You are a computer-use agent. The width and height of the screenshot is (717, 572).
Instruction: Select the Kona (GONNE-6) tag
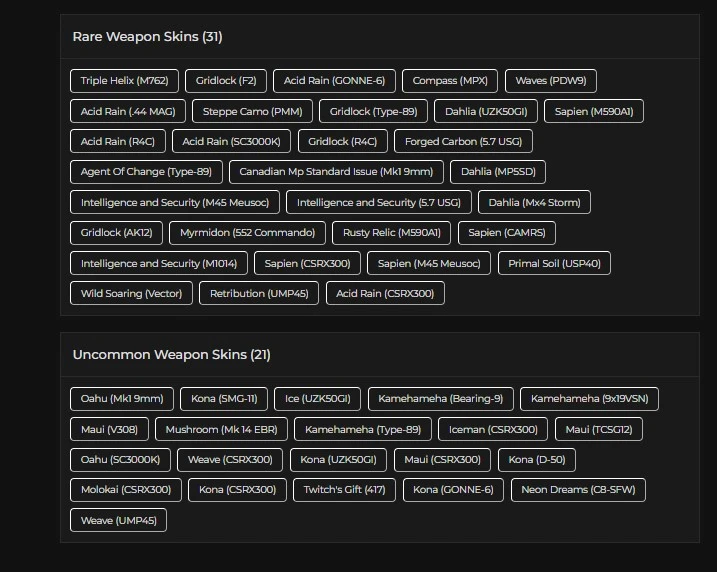click(x=453, y=490)
